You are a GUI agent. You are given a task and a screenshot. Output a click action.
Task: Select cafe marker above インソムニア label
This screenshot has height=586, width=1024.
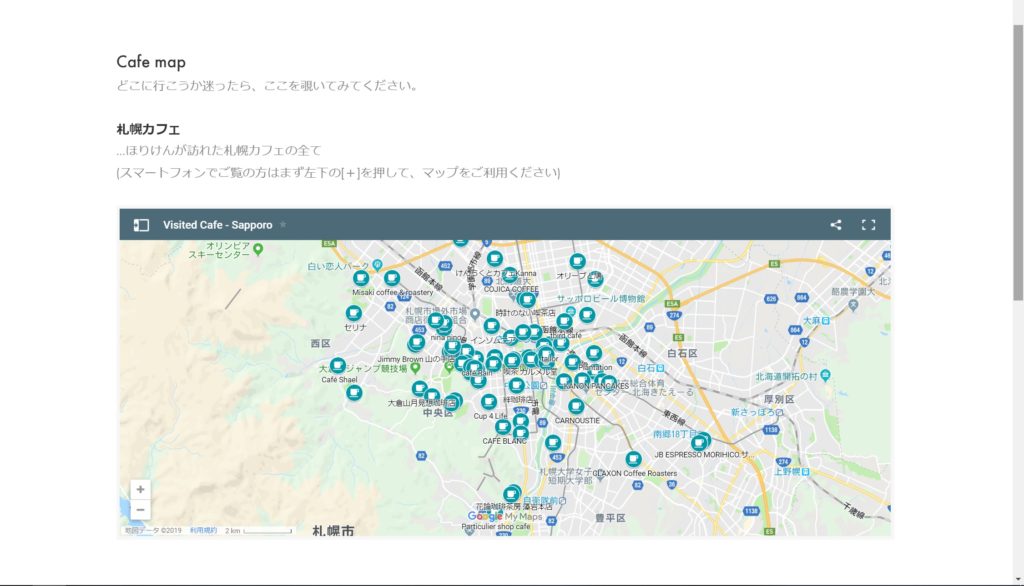coord(491,325)
